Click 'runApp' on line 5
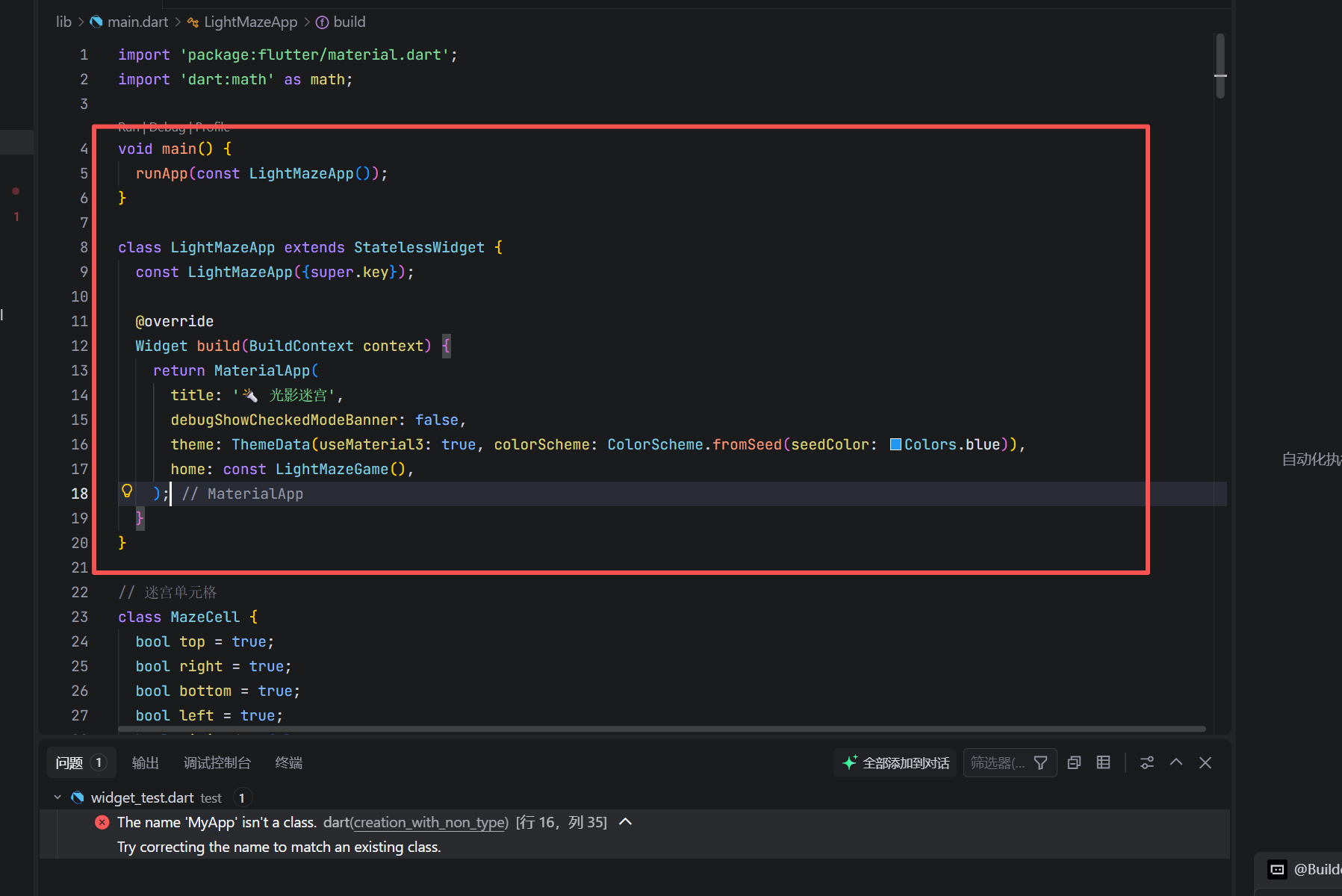The image size is (1342, 896). click(x=161, y=173)
